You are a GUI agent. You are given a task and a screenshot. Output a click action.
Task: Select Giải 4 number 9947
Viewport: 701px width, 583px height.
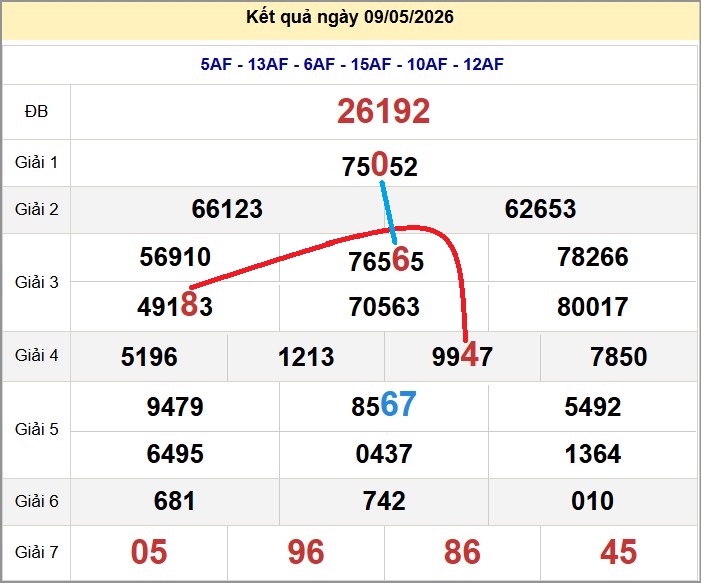(462, 355)
